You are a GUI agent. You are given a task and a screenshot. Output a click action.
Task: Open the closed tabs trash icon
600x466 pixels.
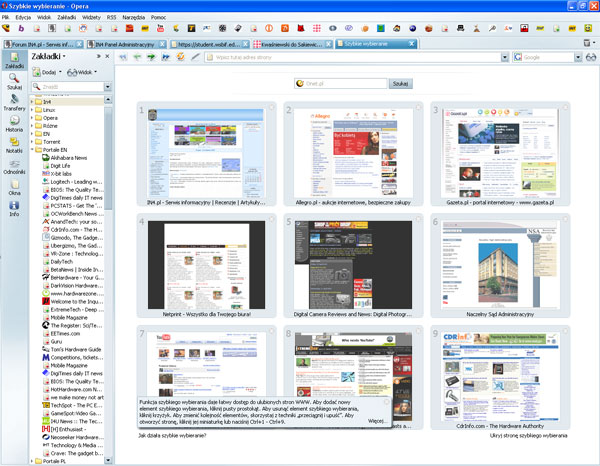(x=587, y=43)
